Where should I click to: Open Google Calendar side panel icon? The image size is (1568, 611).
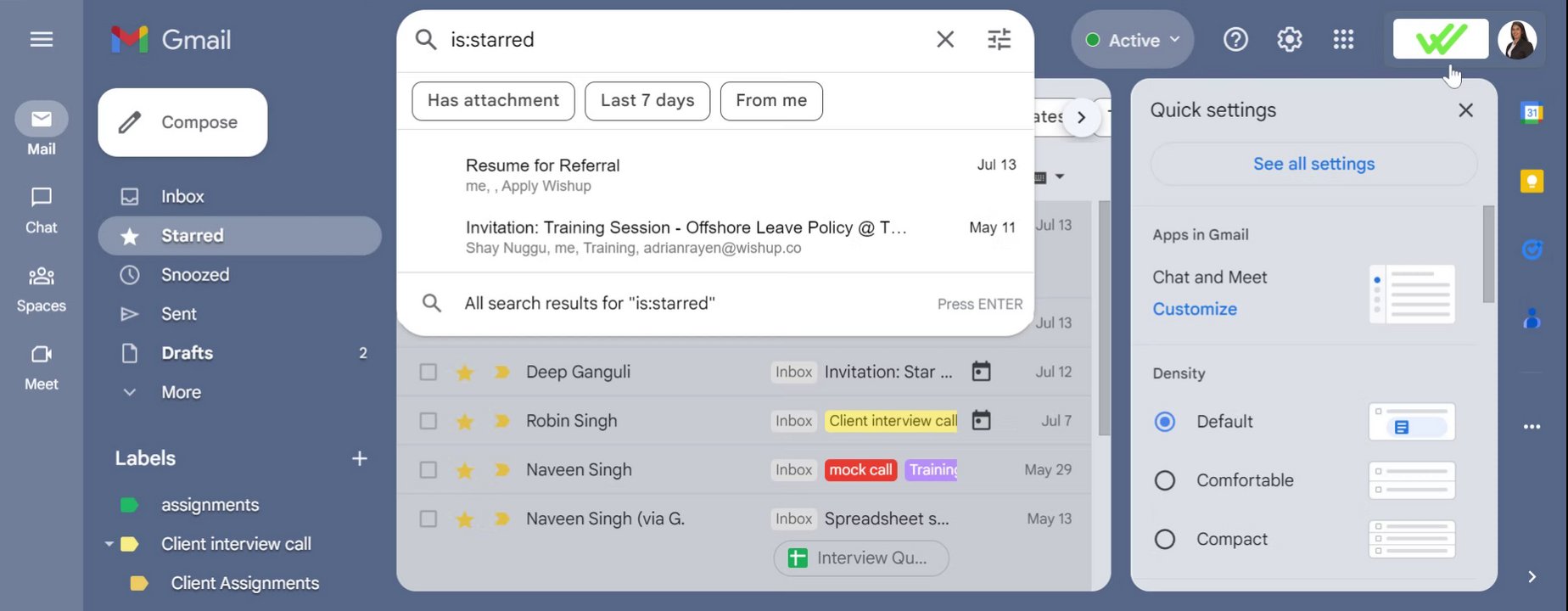point(1532,112)
